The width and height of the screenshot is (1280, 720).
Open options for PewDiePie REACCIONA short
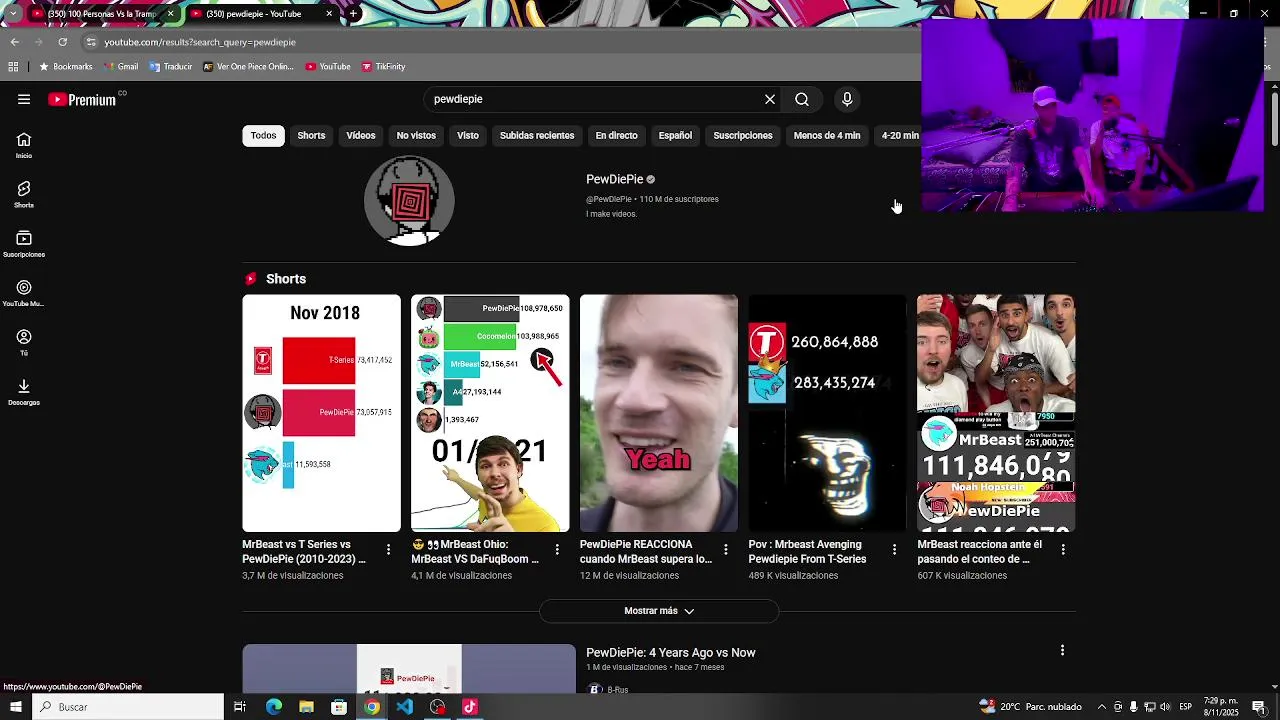click(726, 550)
